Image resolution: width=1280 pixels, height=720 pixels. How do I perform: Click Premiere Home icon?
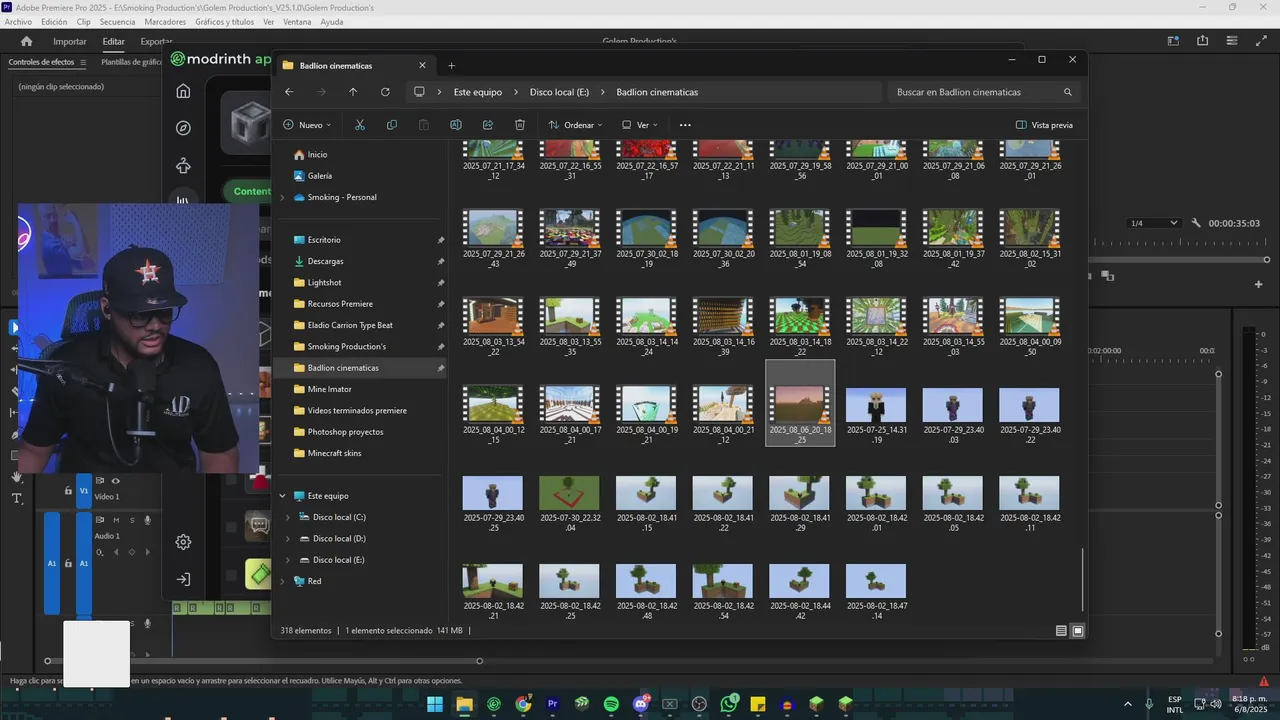[x=27, y=41]
